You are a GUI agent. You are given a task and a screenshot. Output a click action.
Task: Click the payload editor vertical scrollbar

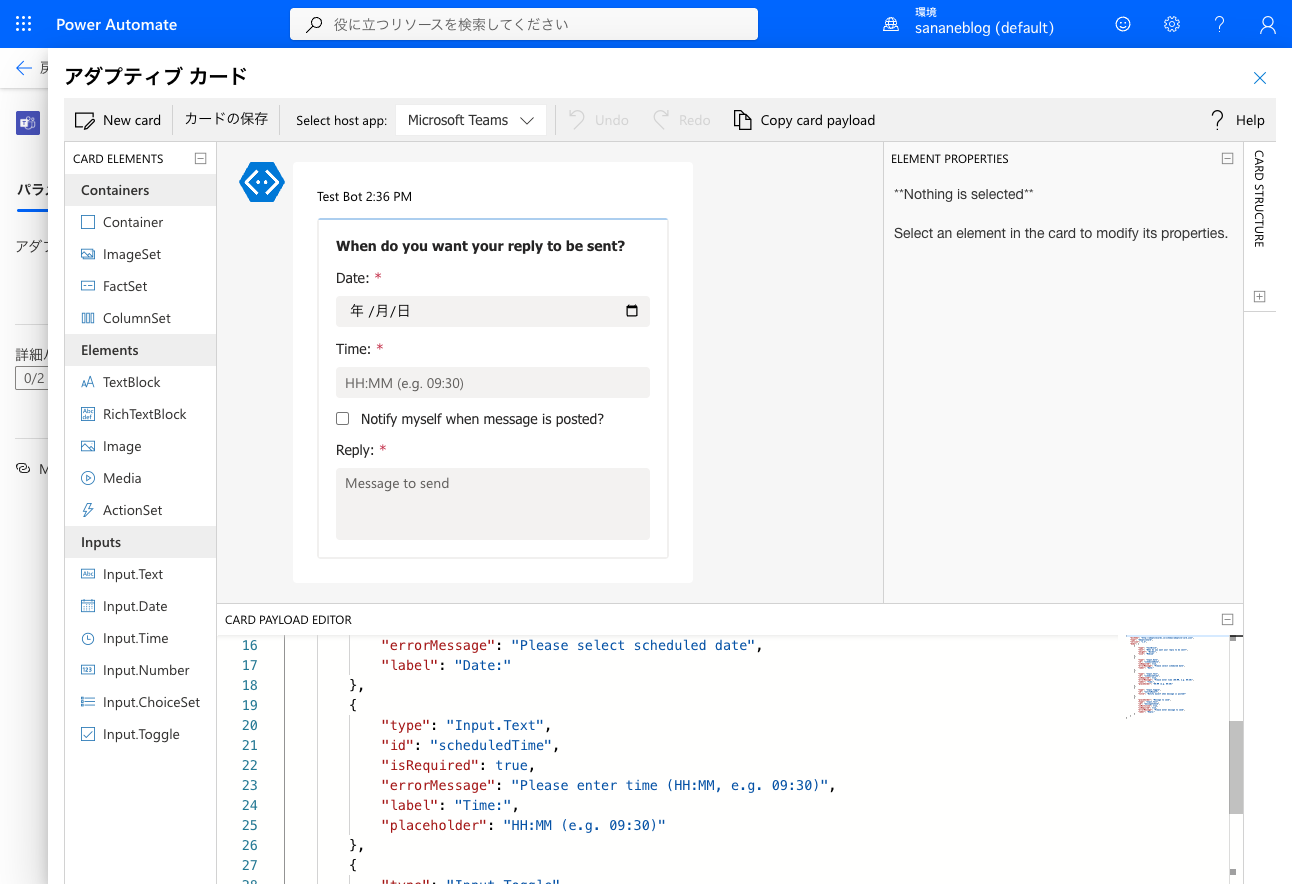coord(1236,766)
